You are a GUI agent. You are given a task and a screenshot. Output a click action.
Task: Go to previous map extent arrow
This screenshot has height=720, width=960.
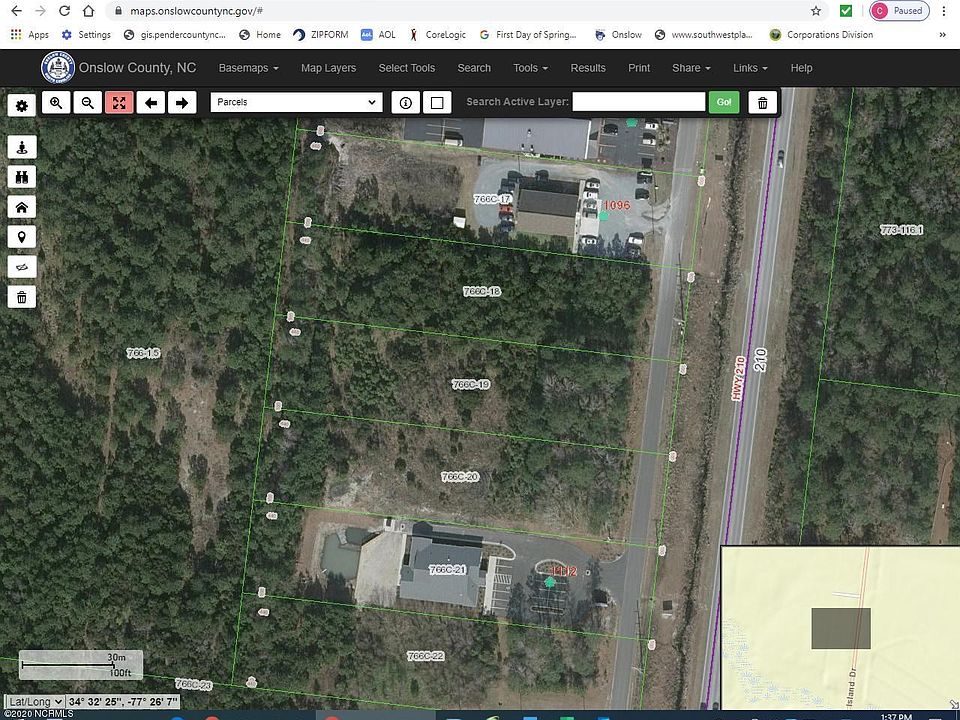(151, 103)
